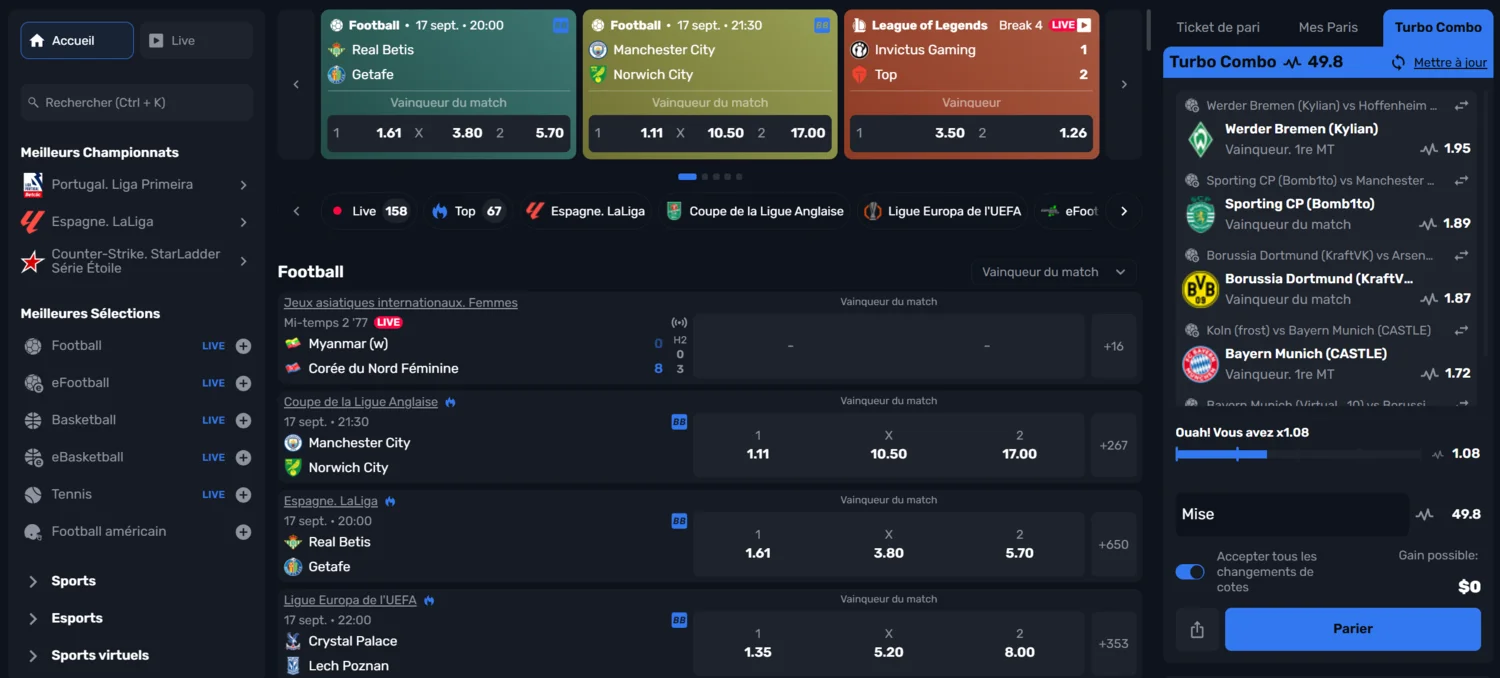Show next featured match in top carousel
Image resolution: width=1500 pixels, height=678 pixels.
[1124, 84]
